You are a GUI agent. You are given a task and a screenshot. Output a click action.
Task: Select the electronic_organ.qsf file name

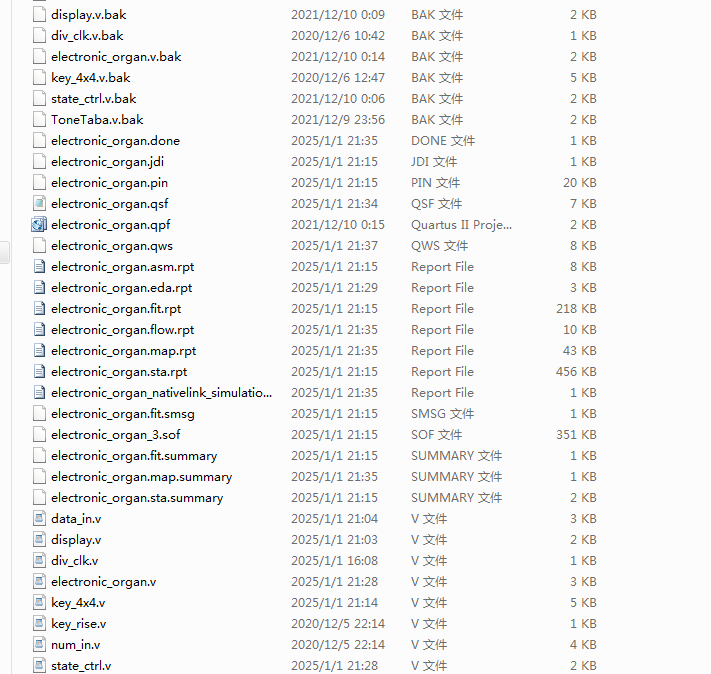tap(110, 204)
